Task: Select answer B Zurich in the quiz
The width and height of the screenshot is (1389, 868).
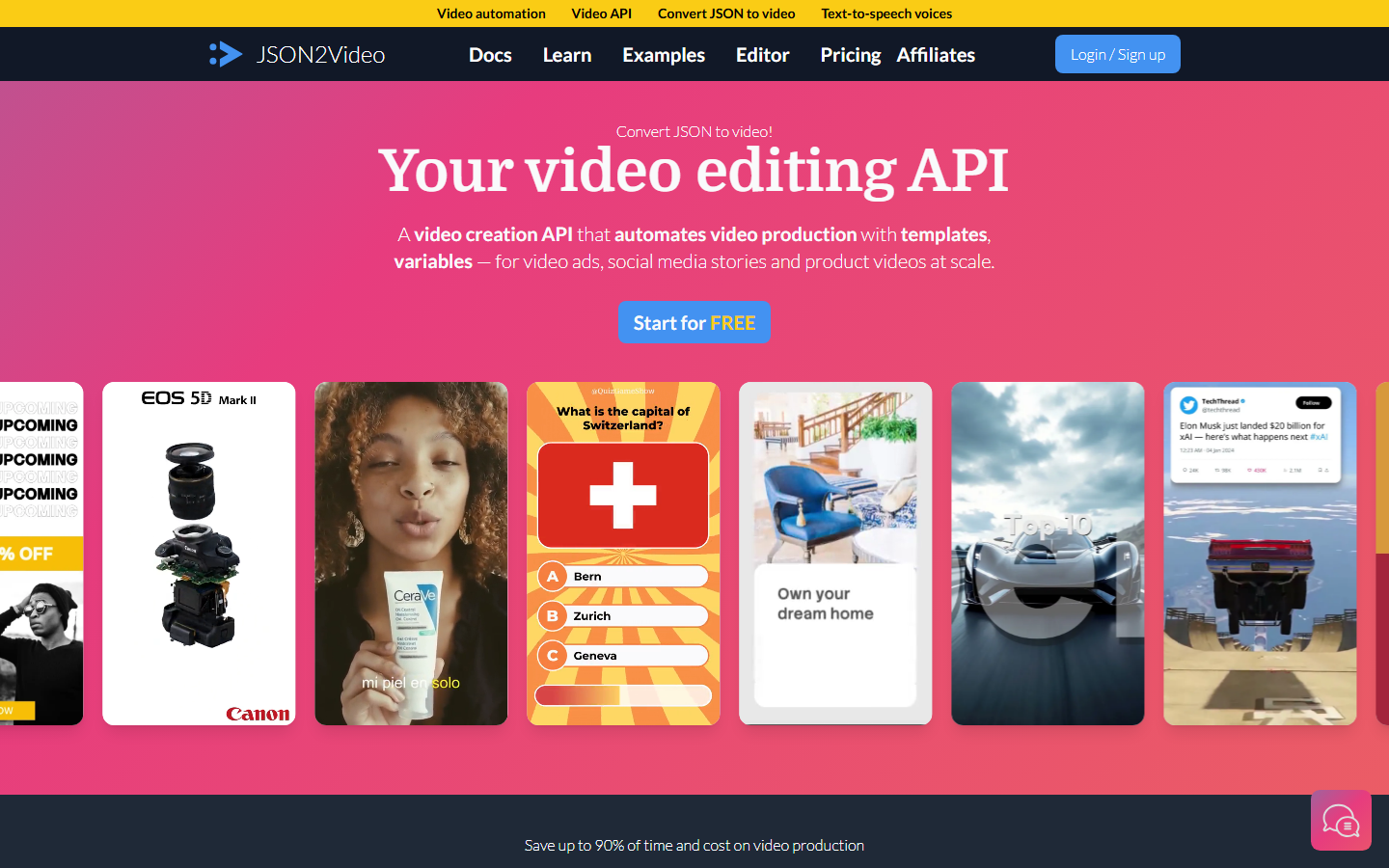Action: [x=623, y=616]
